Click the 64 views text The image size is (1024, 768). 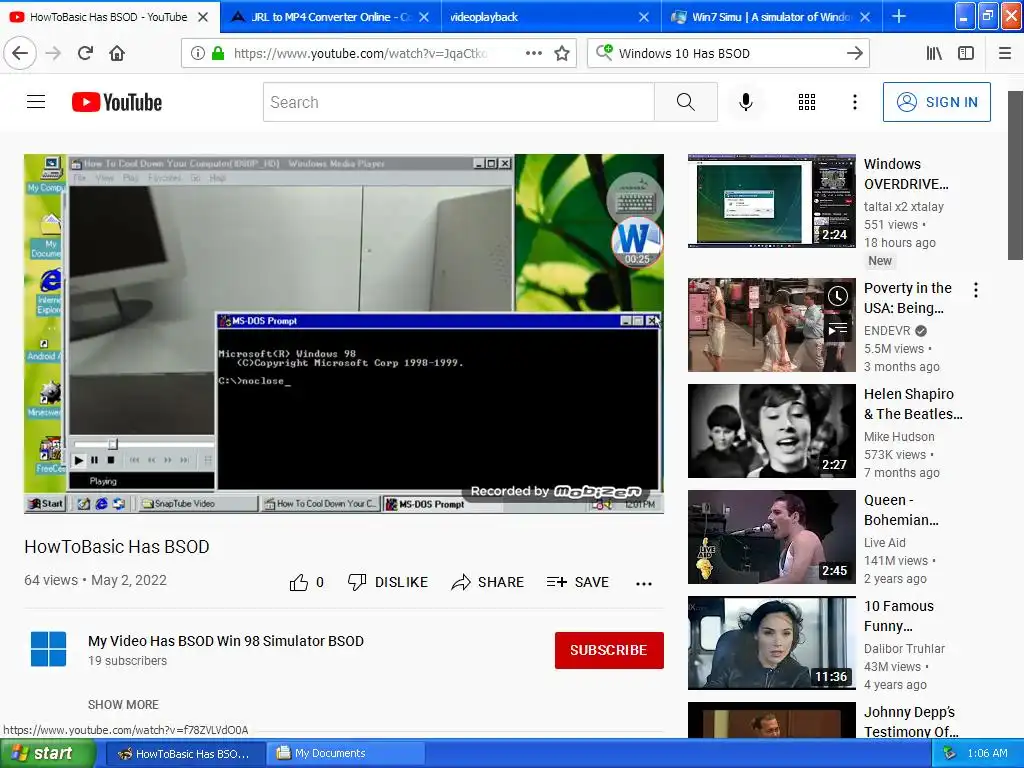(x=51, y=580)
